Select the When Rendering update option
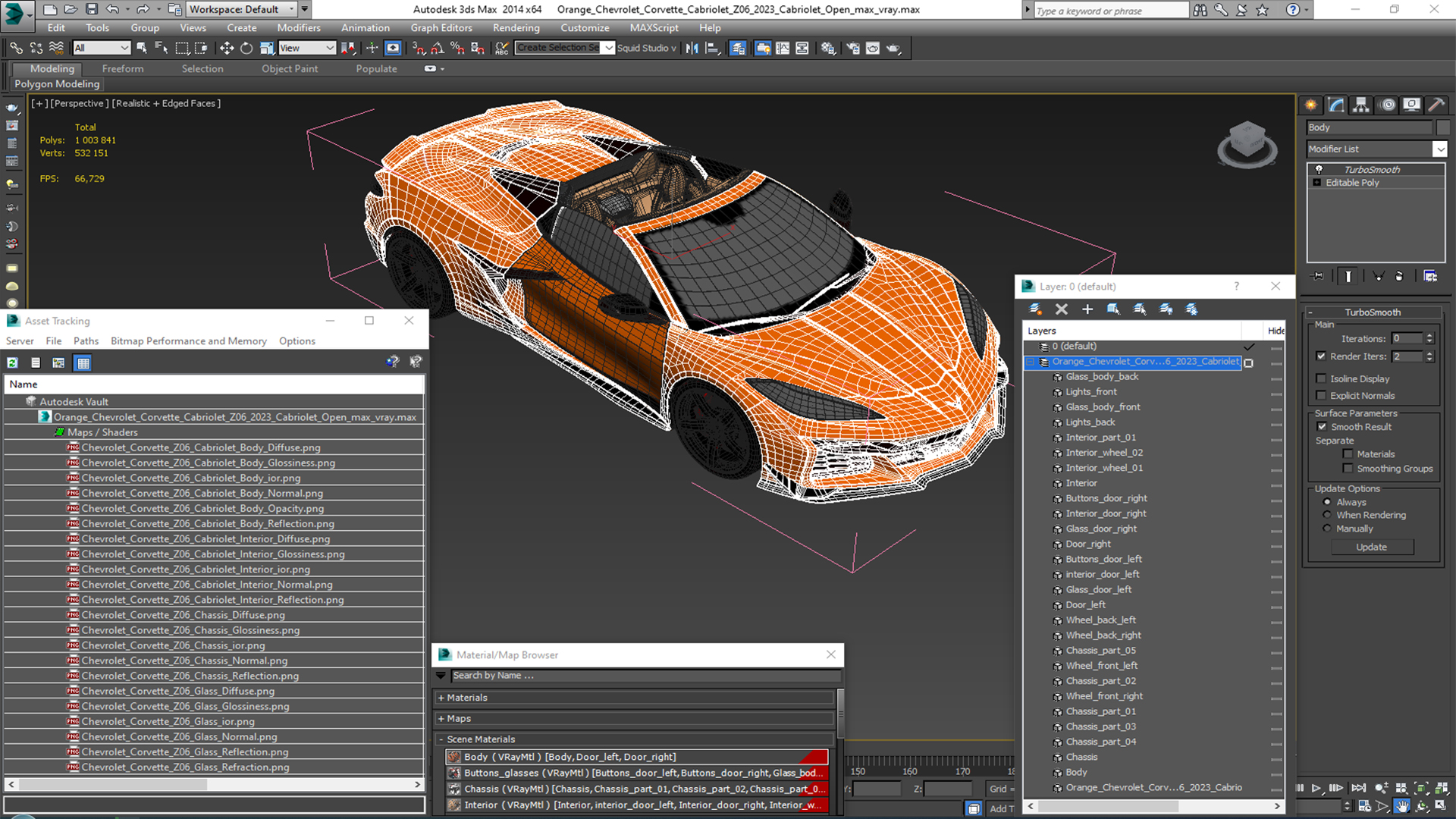This screenshot has width=1456, height=819. click(1327, 515)
